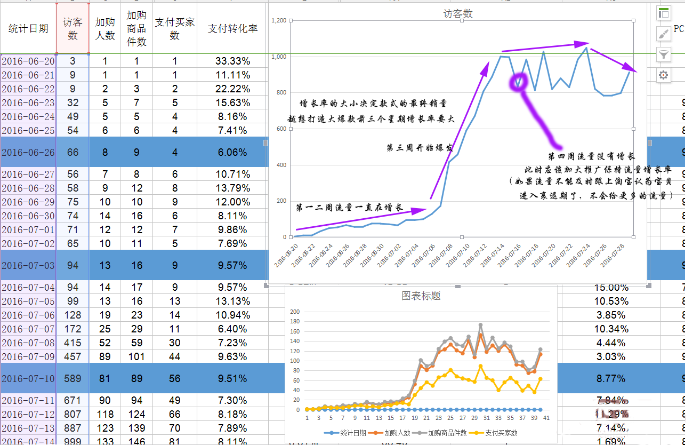The height and width of the screenshot is (445, 686).
Task: Click the purple circle annotation on chart
Action: tap(520, 82)
